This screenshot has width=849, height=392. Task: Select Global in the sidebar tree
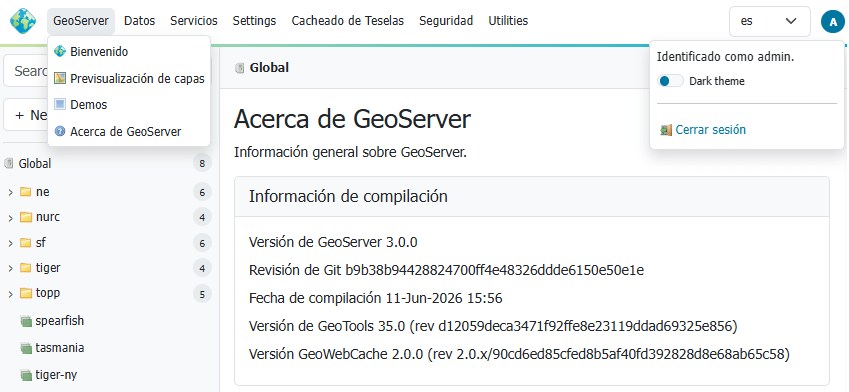35,163
